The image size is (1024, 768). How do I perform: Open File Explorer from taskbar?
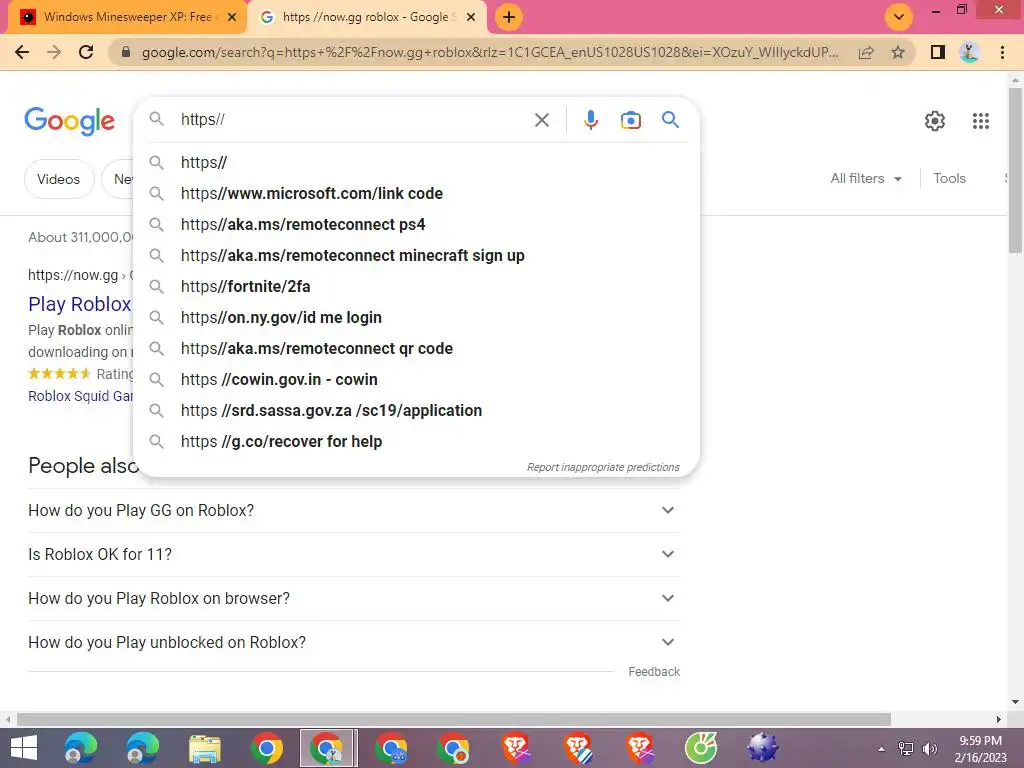[x=204, y=748]
